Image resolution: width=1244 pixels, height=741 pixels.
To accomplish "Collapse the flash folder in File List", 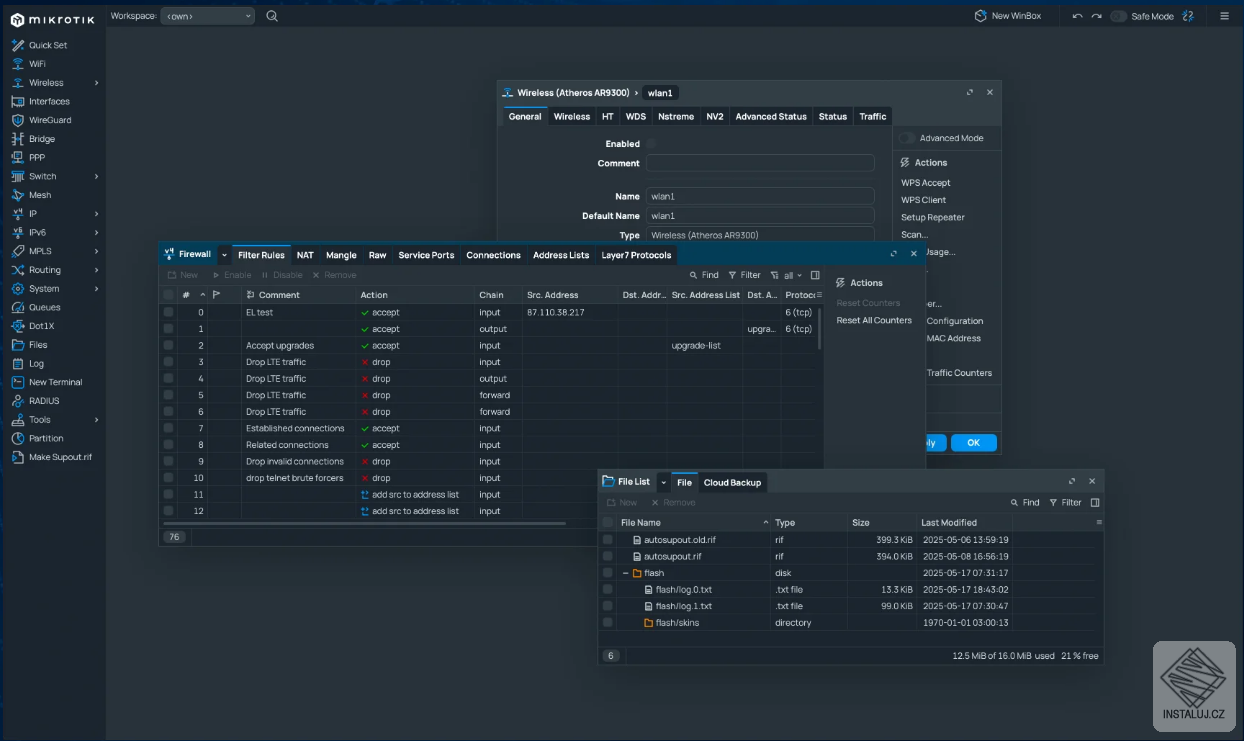I will pyautogui.click(x=626, y=573).
